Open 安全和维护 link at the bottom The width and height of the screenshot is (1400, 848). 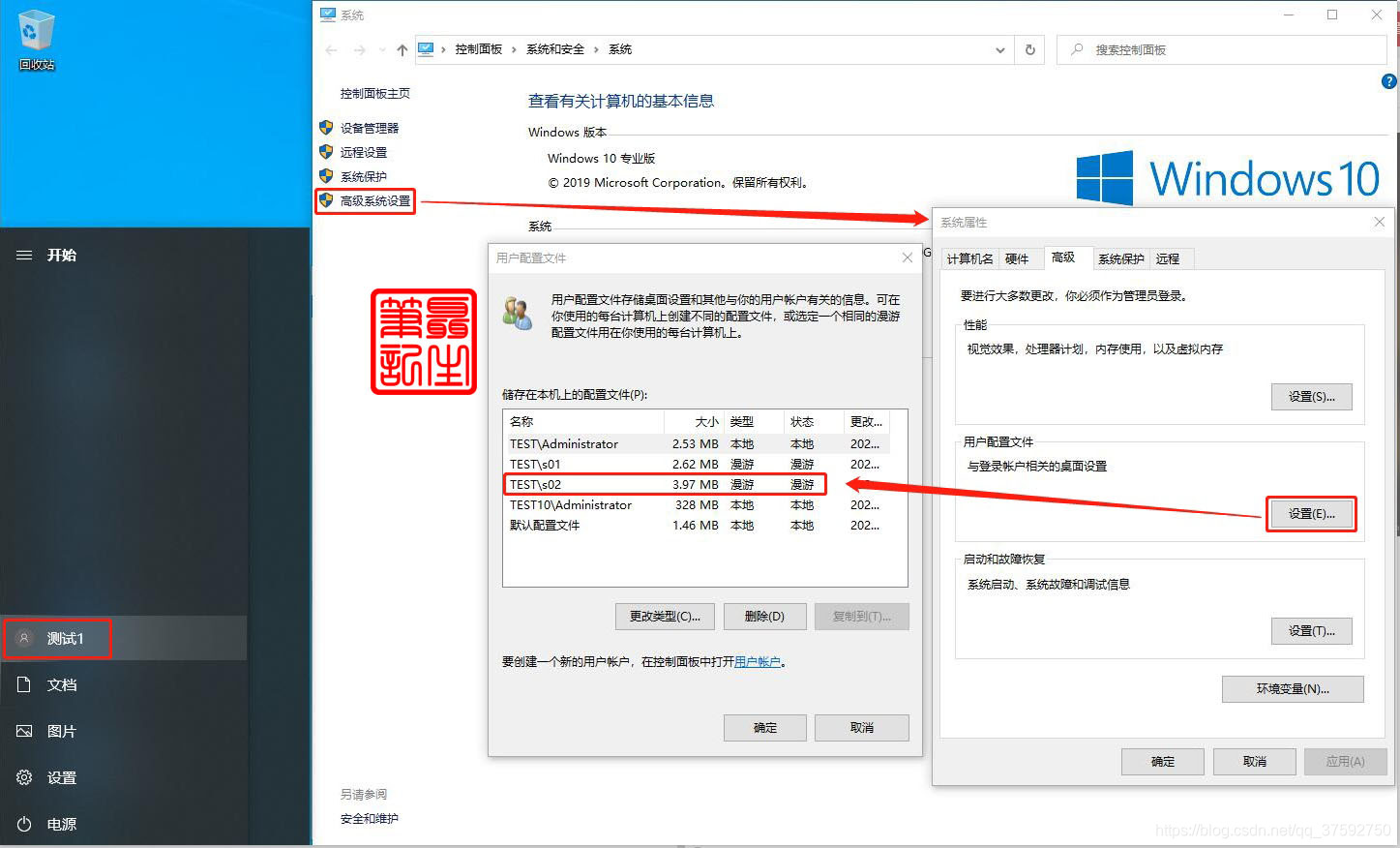coord(369,819)
